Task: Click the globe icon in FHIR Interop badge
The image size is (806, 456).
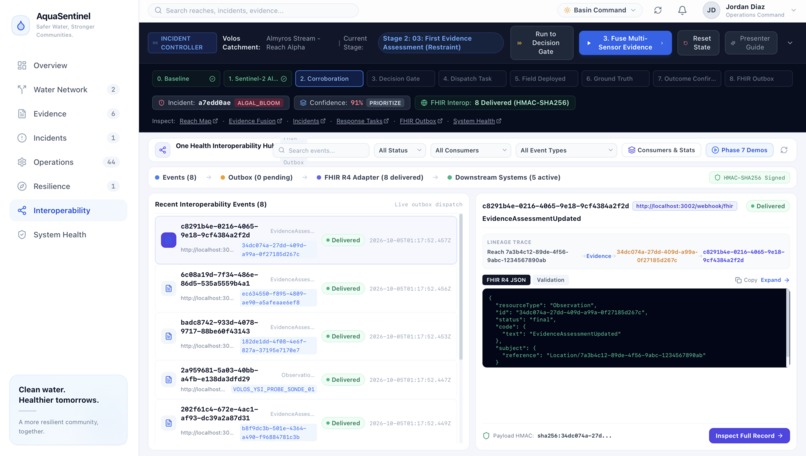Action: coord(424,103)
